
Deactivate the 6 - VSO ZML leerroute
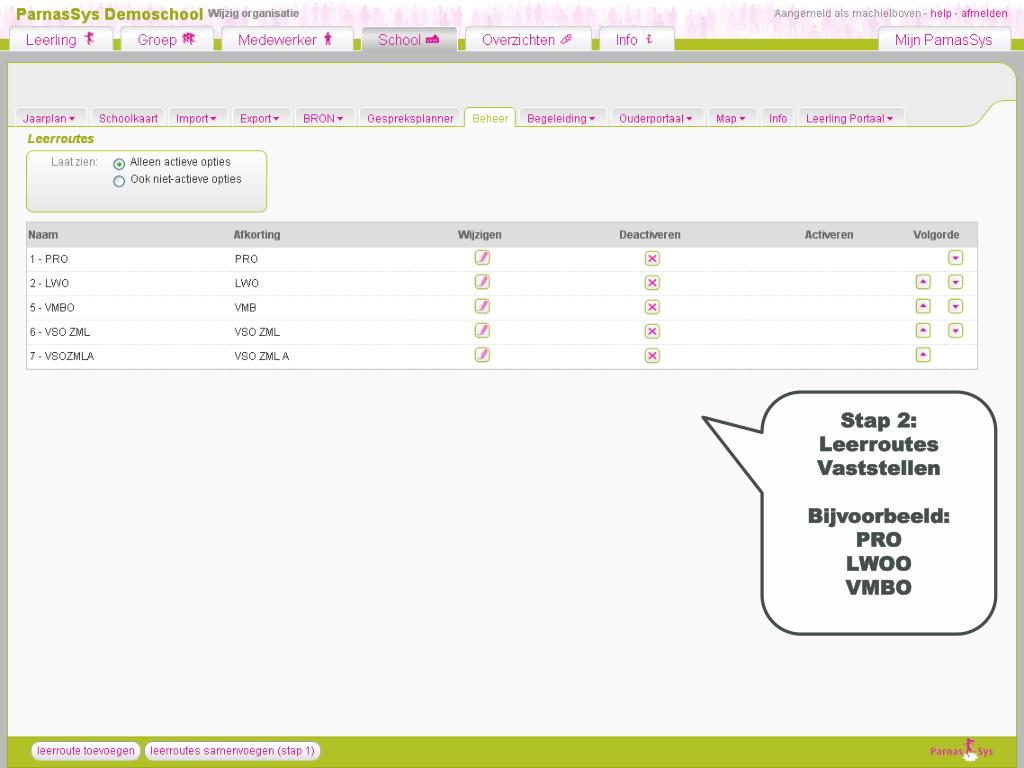click(x=652, y=332)
